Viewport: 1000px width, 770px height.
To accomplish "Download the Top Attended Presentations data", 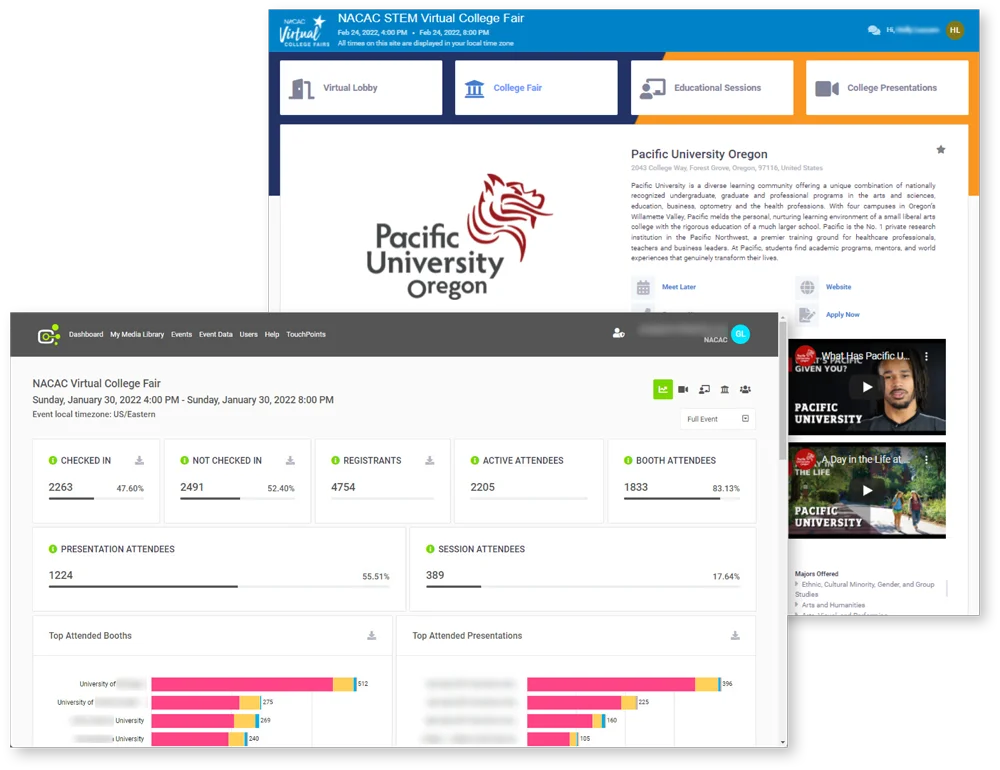I will [x=735, y=635].
